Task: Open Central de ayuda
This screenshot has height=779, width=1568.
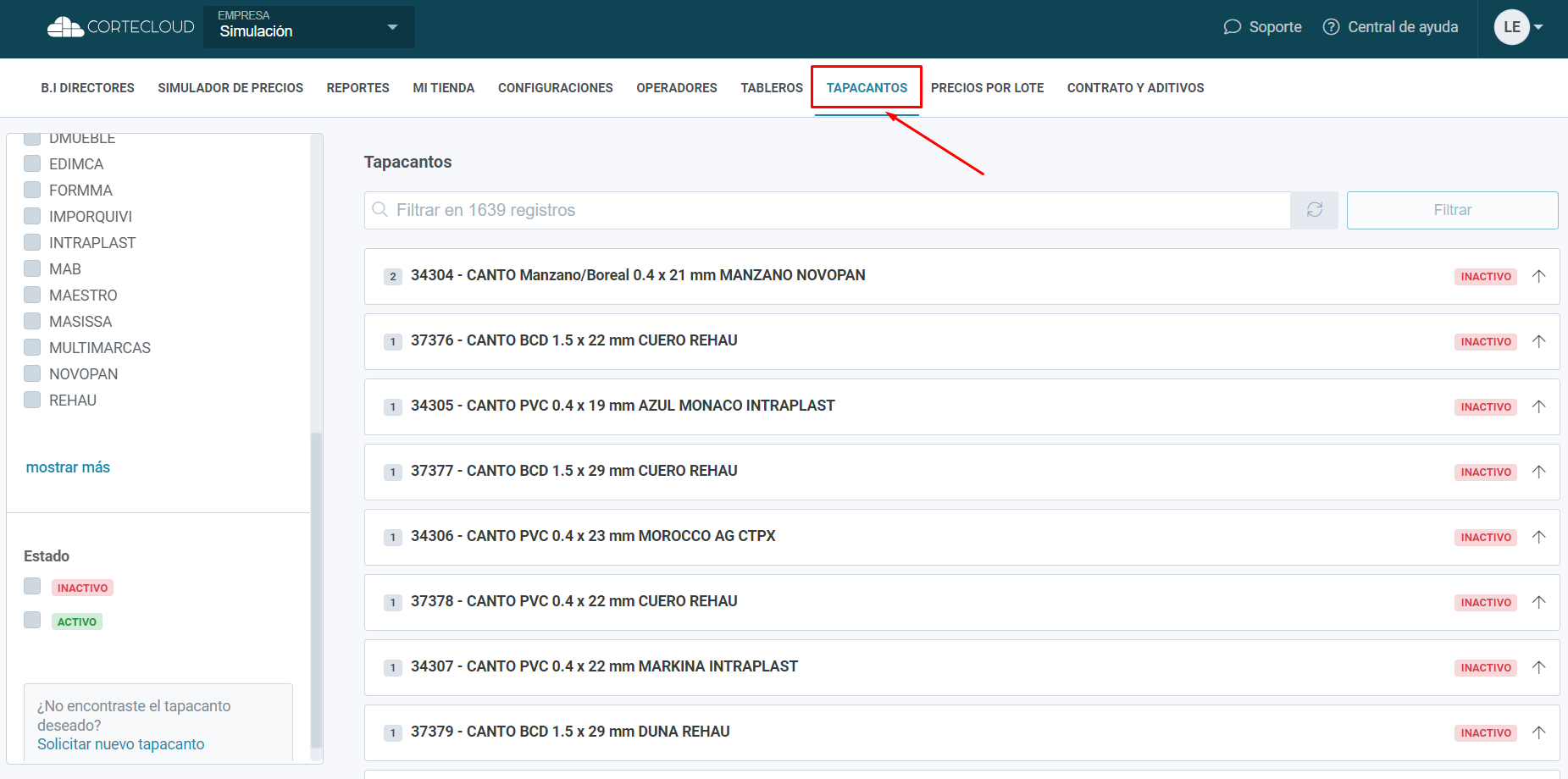Action: coord(1390,27)
